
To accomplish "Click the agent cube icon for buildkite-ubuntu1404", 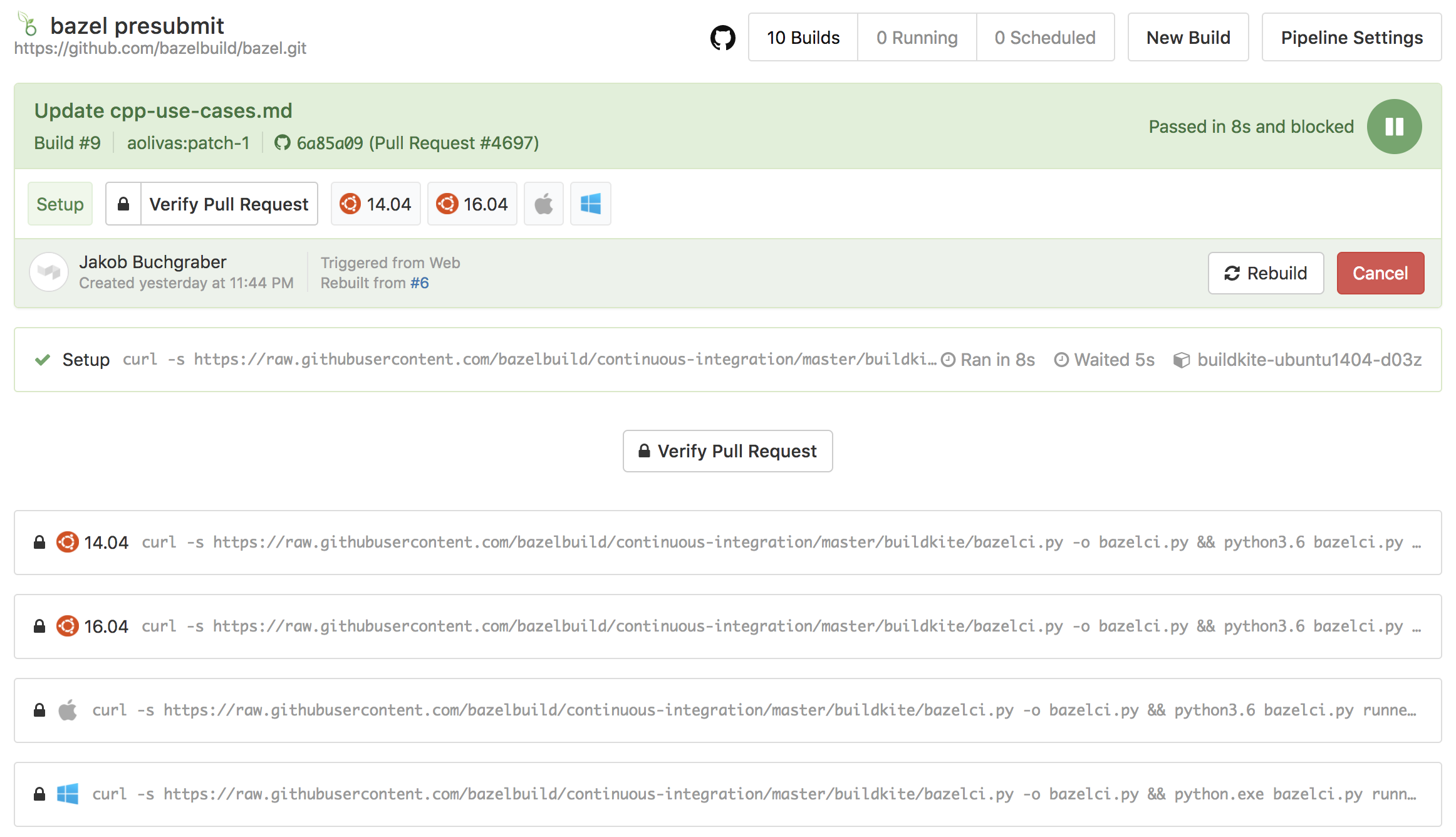I will click(x=1181, y=360).
